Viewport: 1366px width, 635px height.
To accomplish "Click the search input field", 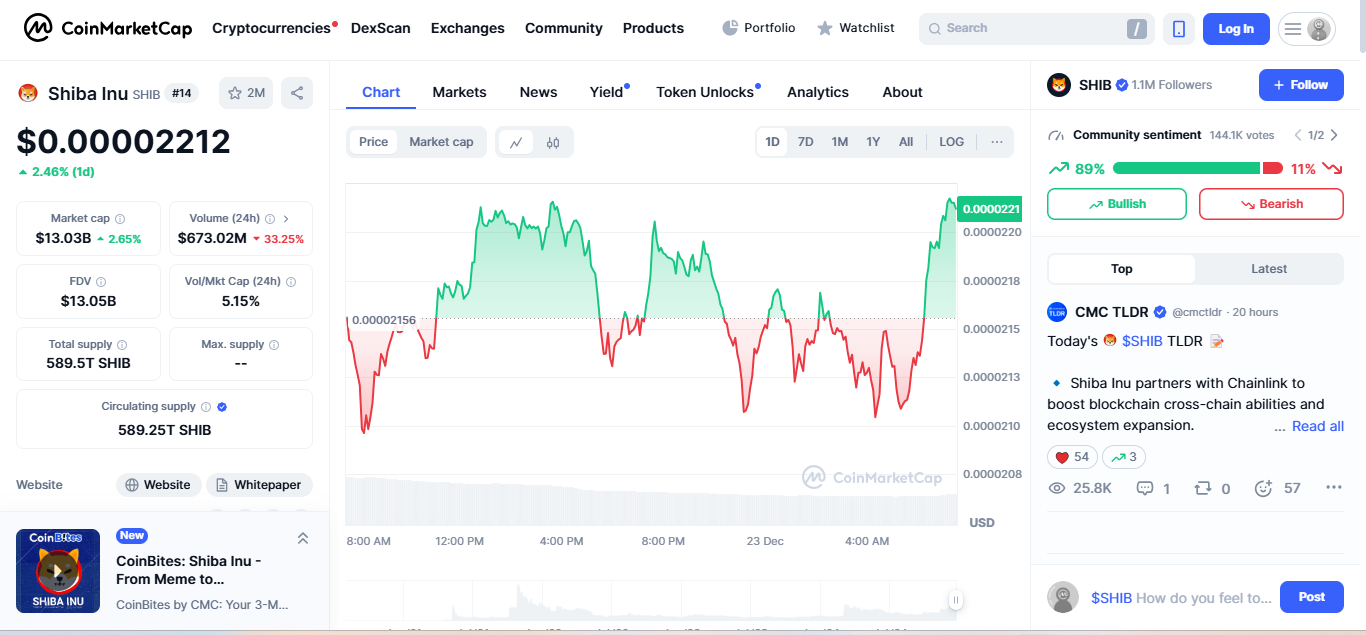I will [x=1037, y=29].
